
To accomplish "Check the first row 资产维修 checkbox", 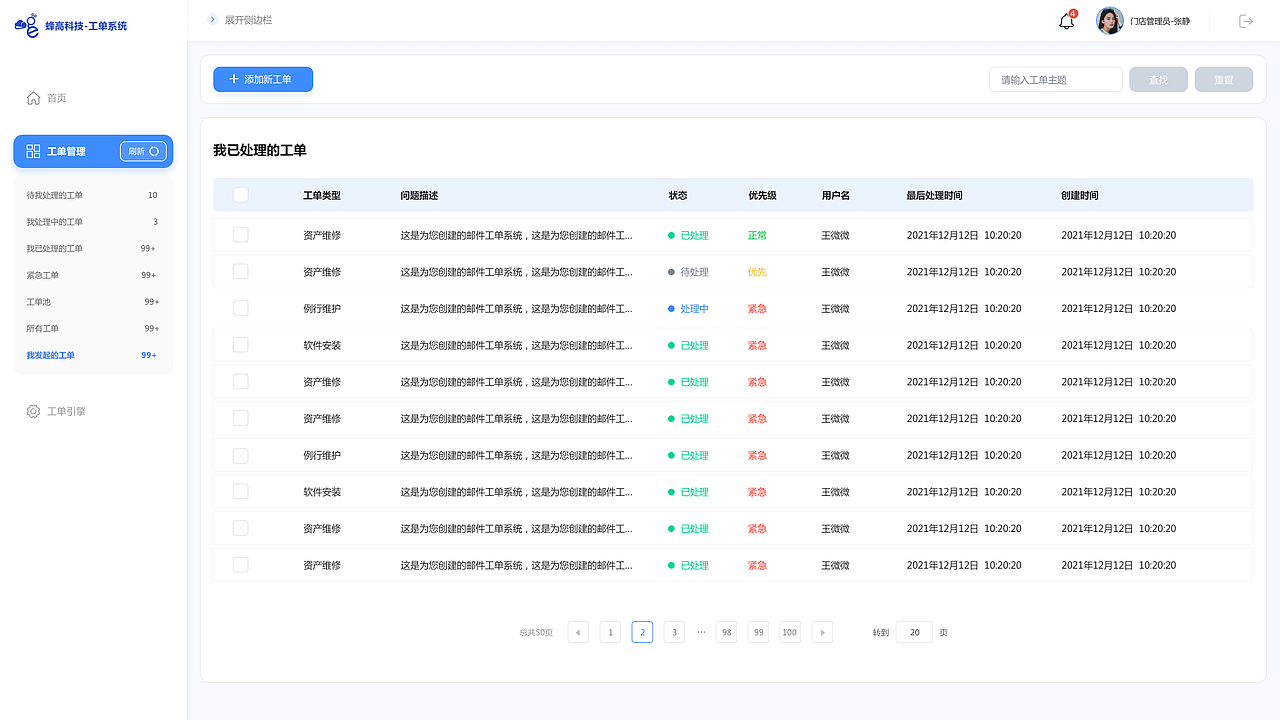I will (240, 235).
